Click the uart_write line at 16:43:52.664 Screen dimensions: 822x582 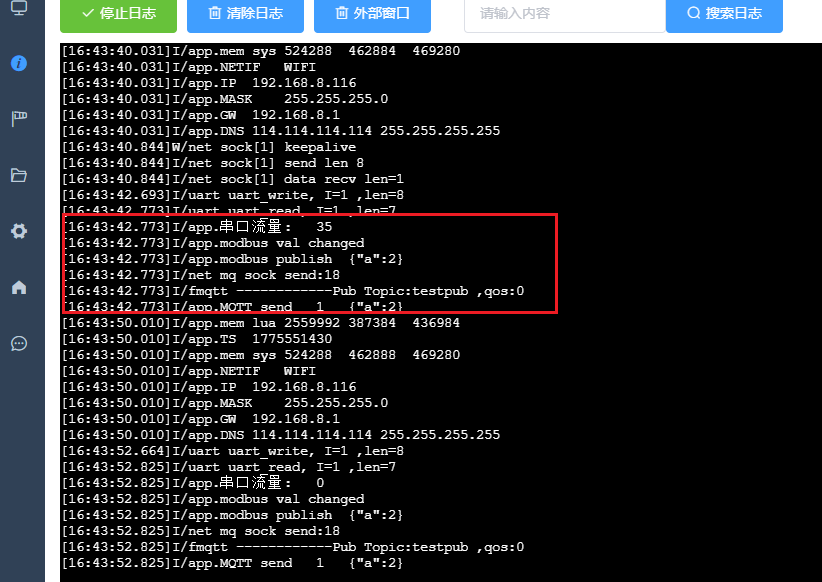(233, 451)
